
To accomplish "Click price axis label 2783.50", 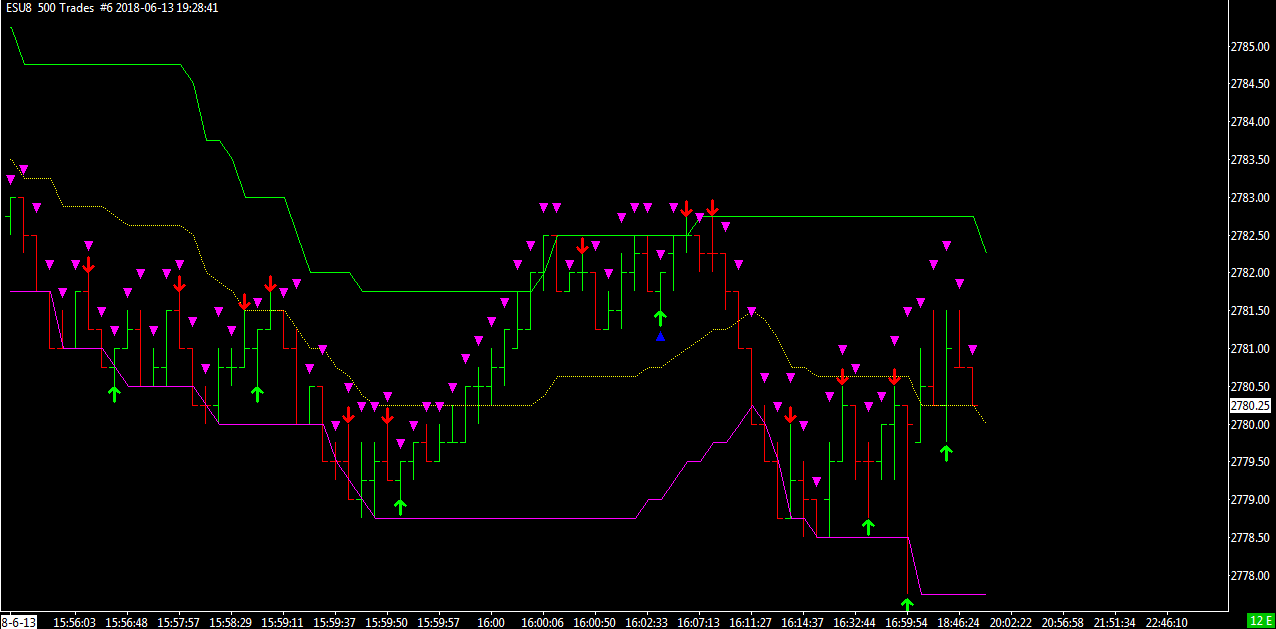I will [1250, 160].
